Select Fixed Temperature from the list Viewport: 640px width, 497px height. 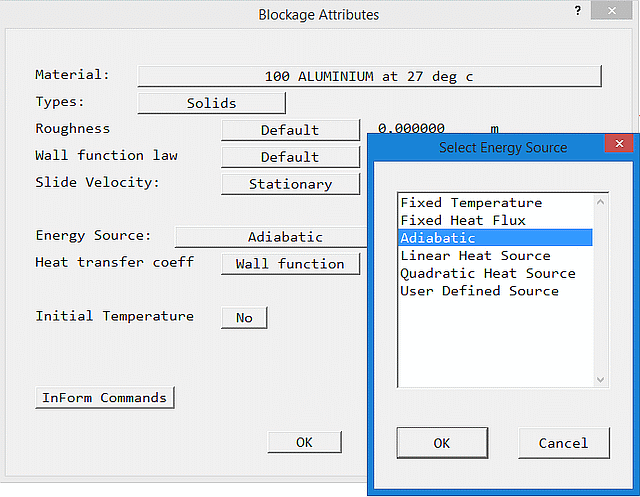coord(471,203)
